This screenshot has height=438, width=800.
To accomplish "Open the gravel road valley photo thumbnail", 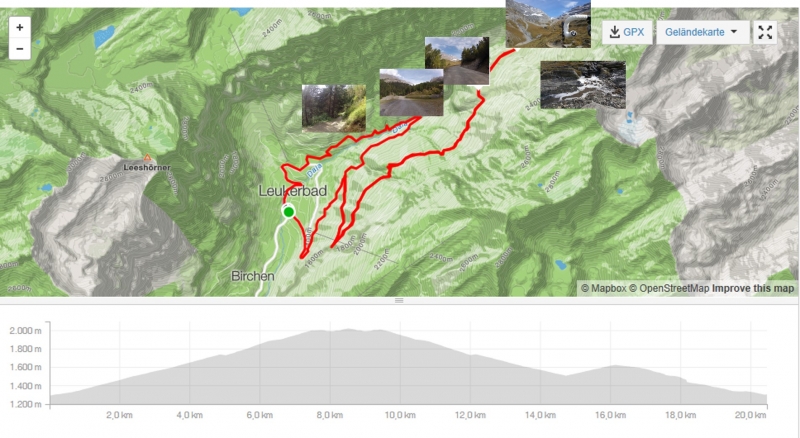I will point(411,92).
